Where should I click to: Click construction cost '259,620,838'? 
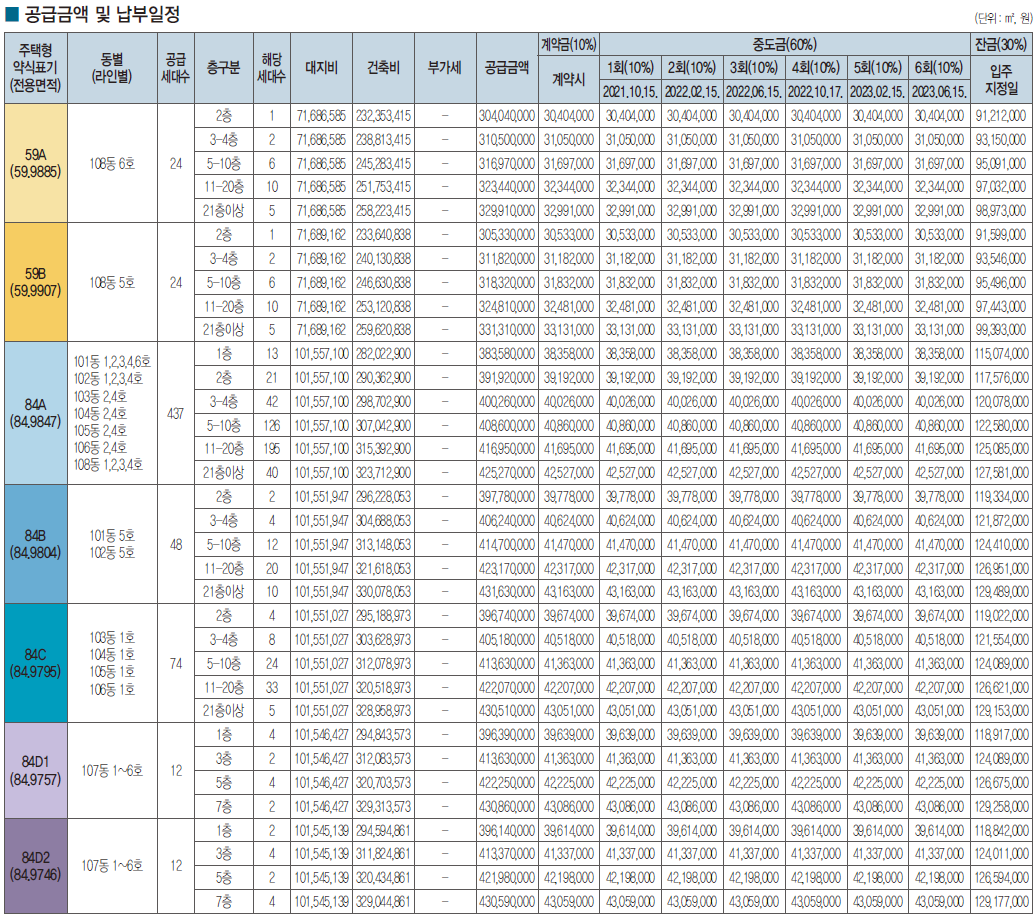(383, 330)
